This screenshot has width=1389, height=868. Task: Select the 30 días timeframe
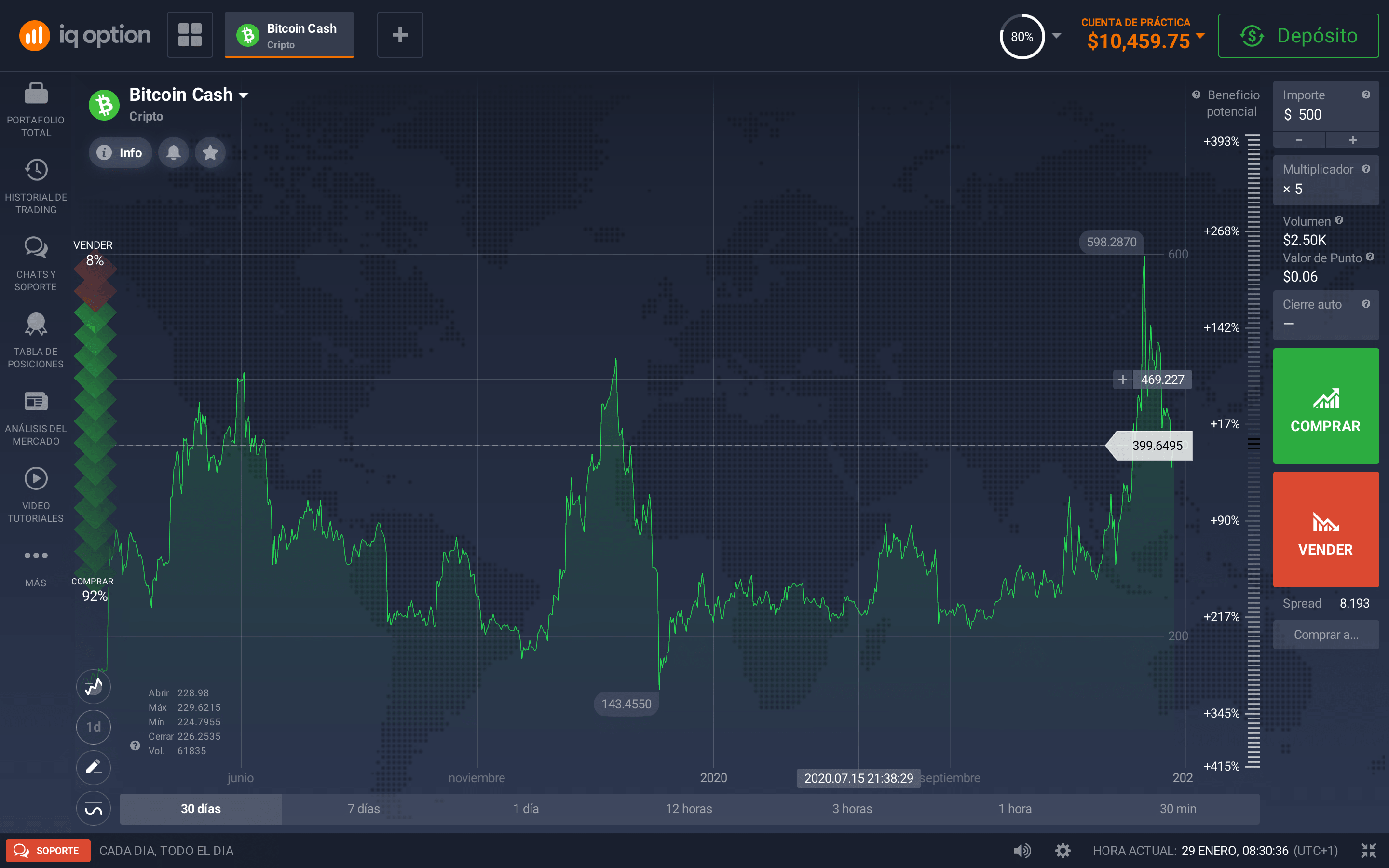(201, 808)
